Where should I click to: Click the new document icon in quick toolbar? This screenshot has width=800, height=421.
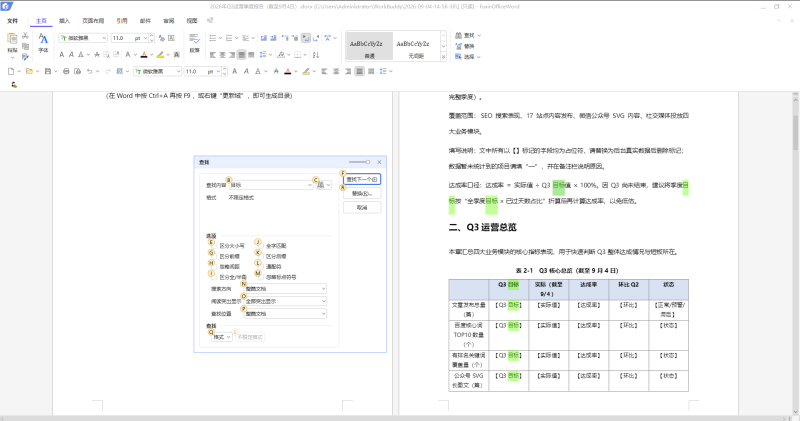point(11,71)
